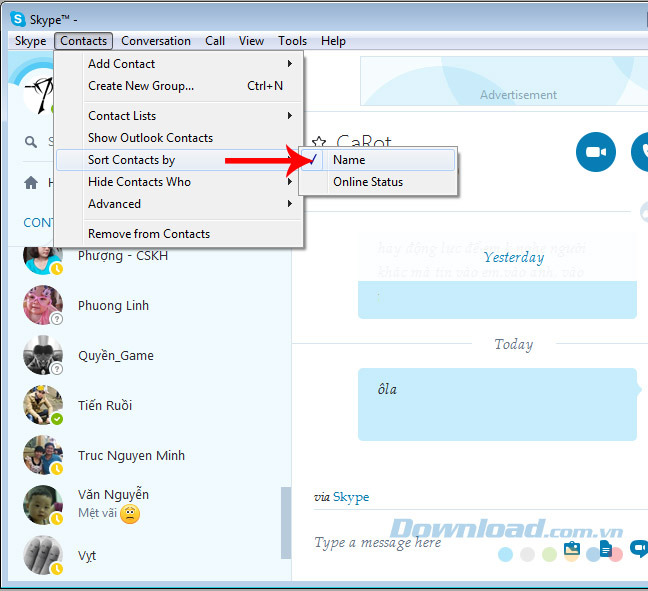Open the View menu
648x591 pixels.
tap(251, 41)
